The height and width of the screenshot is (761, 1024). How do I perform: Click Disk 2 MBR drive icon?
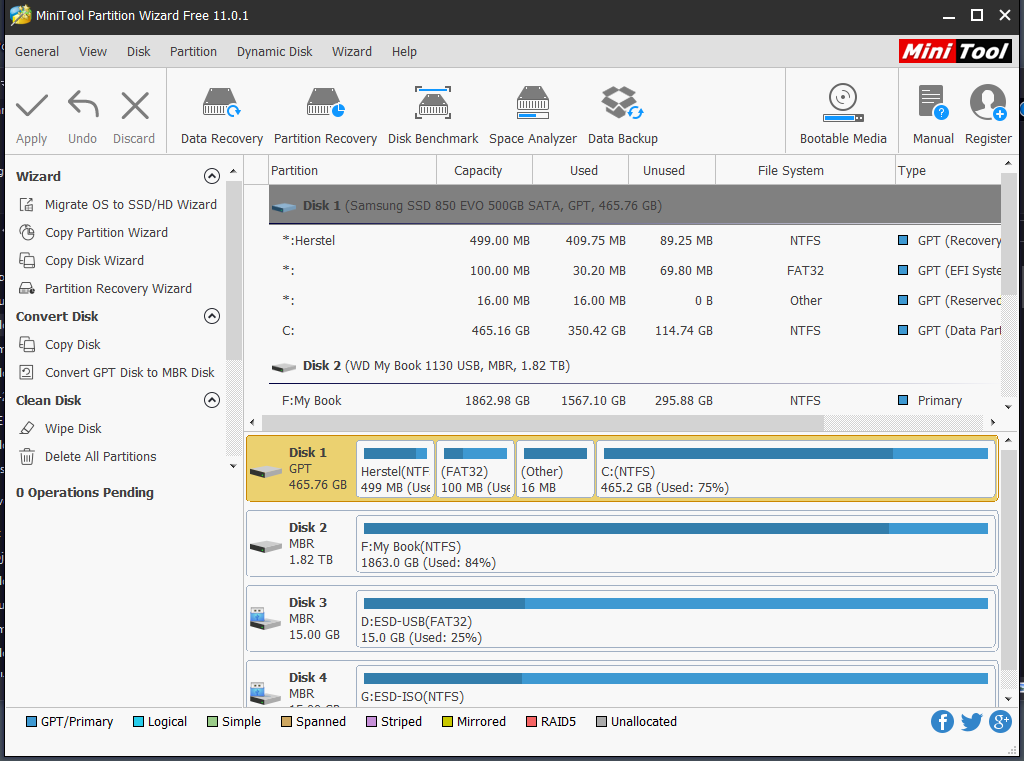[x=266, y=546]
